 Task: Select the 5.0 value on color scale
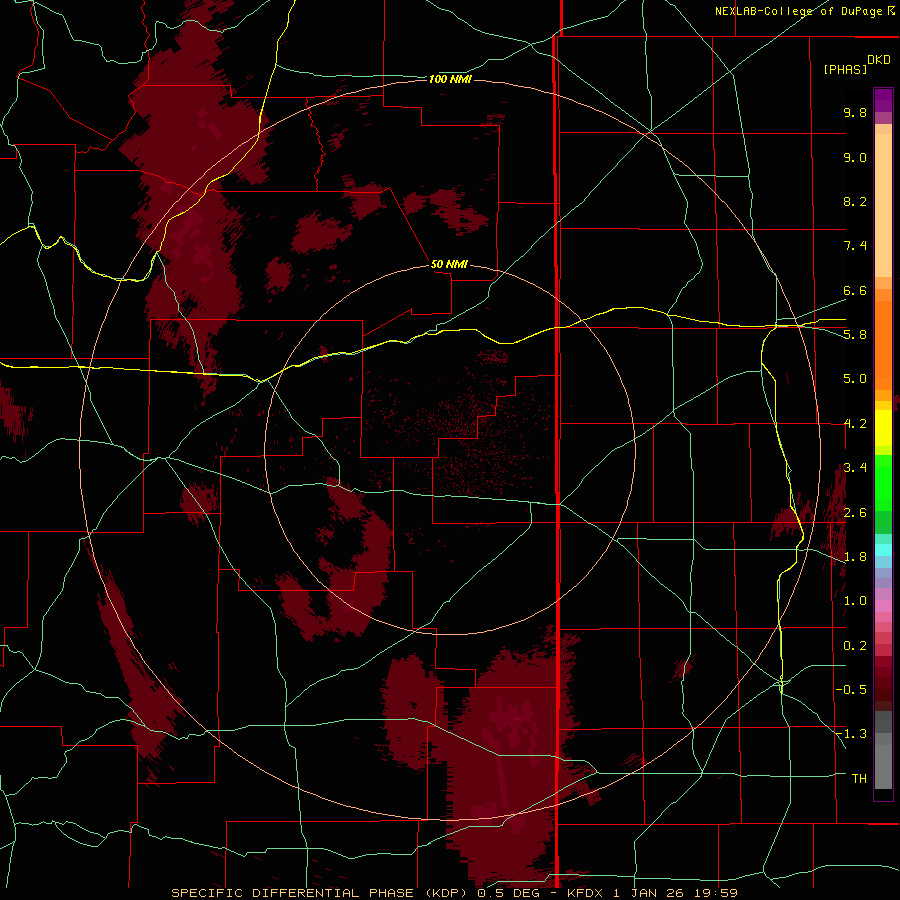(x=855, y=379)
